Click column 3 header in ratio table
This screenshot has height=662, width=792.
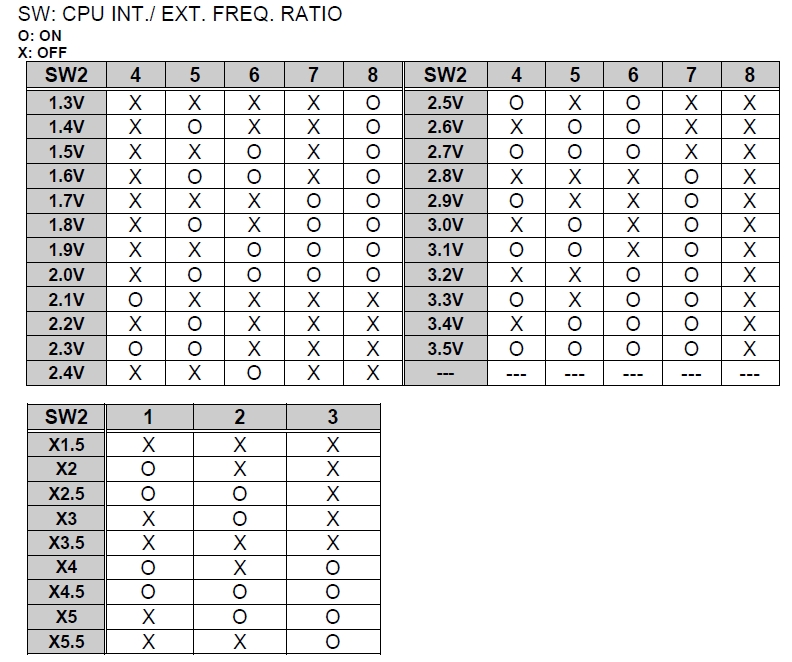tap(333, 417)
